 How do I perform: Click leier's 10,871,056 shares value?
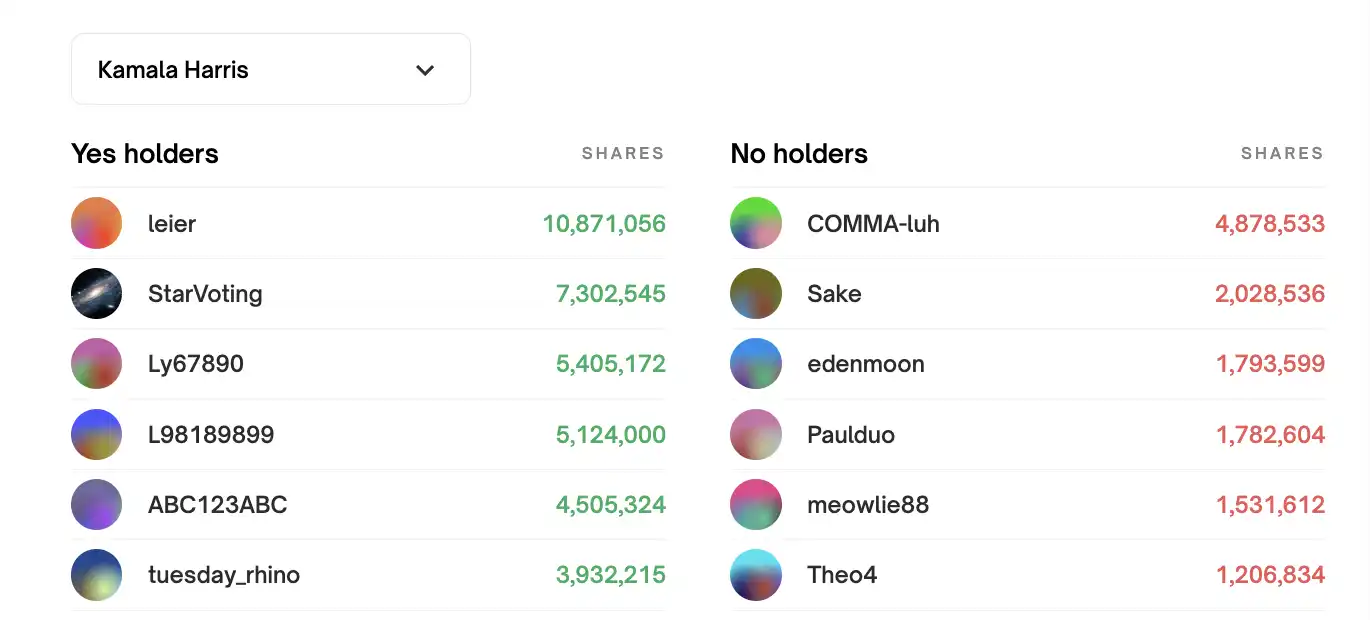point(604,224)
